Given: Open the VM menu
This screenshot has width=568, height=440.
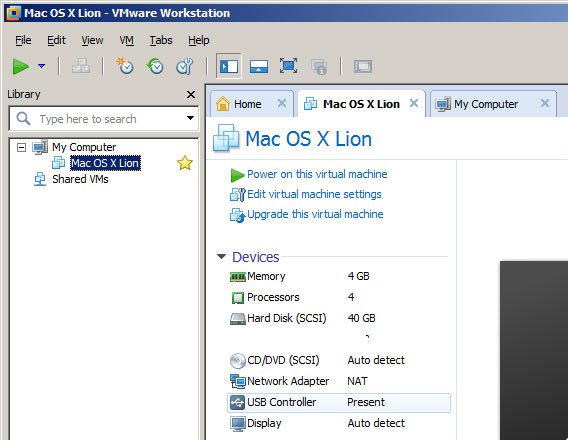Looking at the screenshot, I should pos(126,40).
